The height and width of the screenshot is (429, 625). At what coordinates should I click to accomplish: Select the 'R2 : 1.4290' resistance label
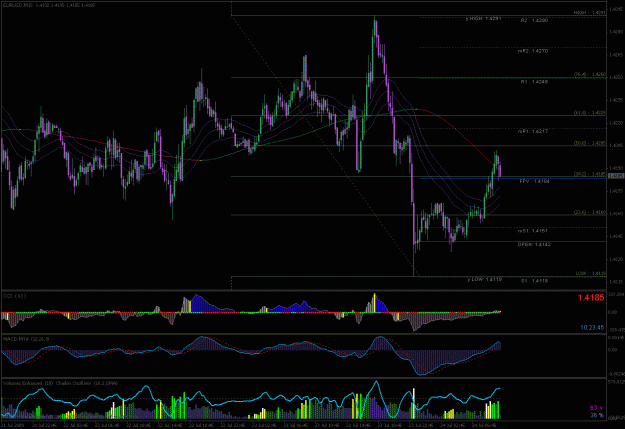pos(534,20)
